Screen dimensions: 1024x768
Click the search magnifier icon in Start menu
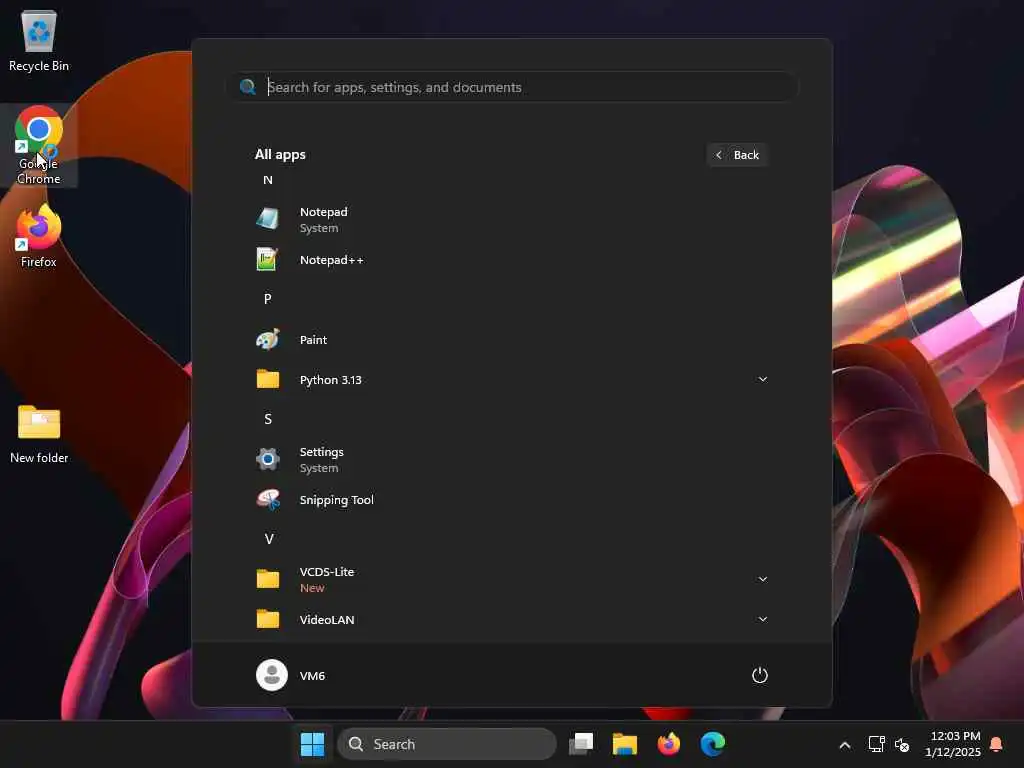pos(248,87)
